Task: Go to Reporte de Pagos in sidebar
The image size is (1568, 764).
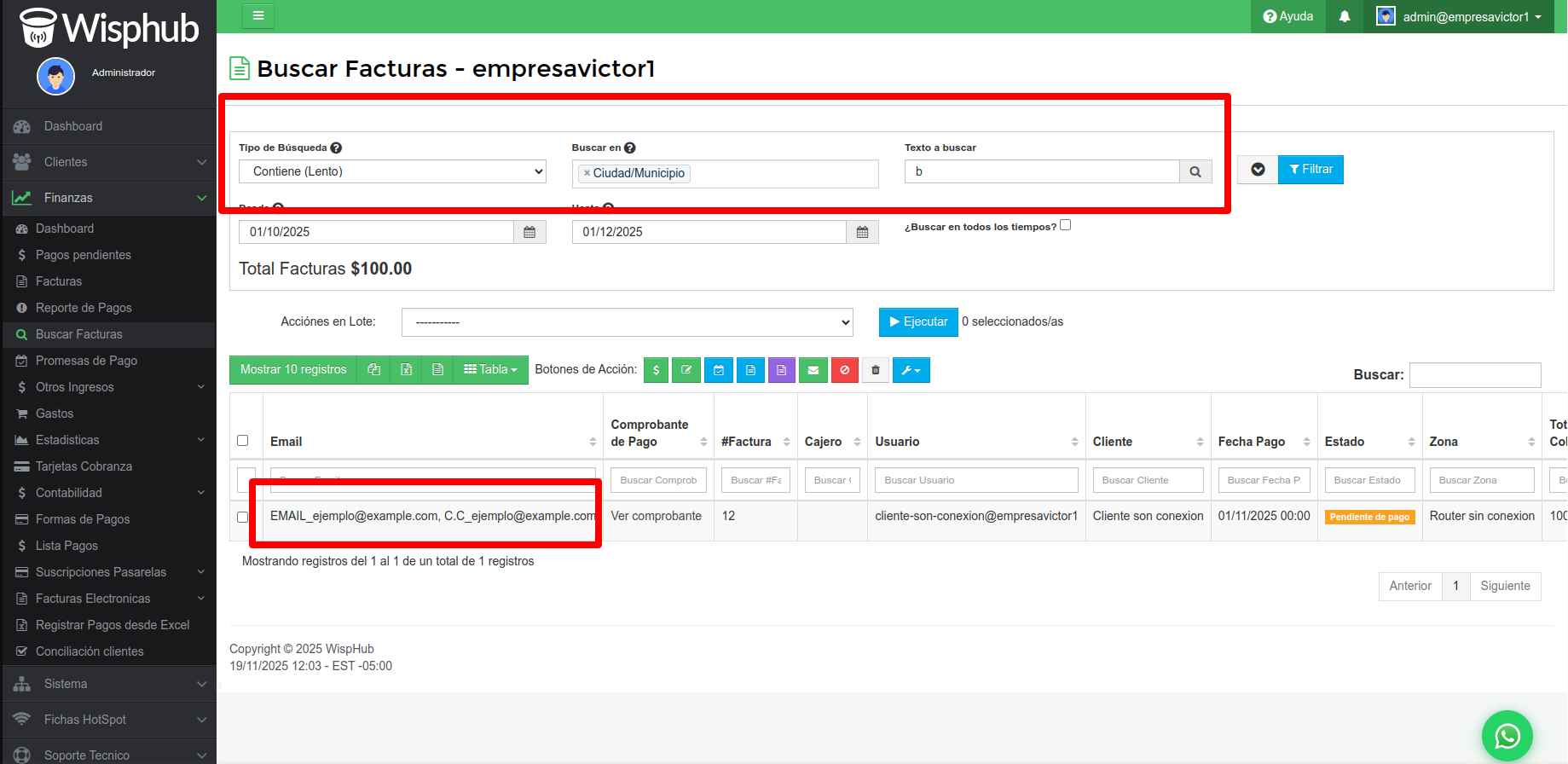Action: point(84,308)
